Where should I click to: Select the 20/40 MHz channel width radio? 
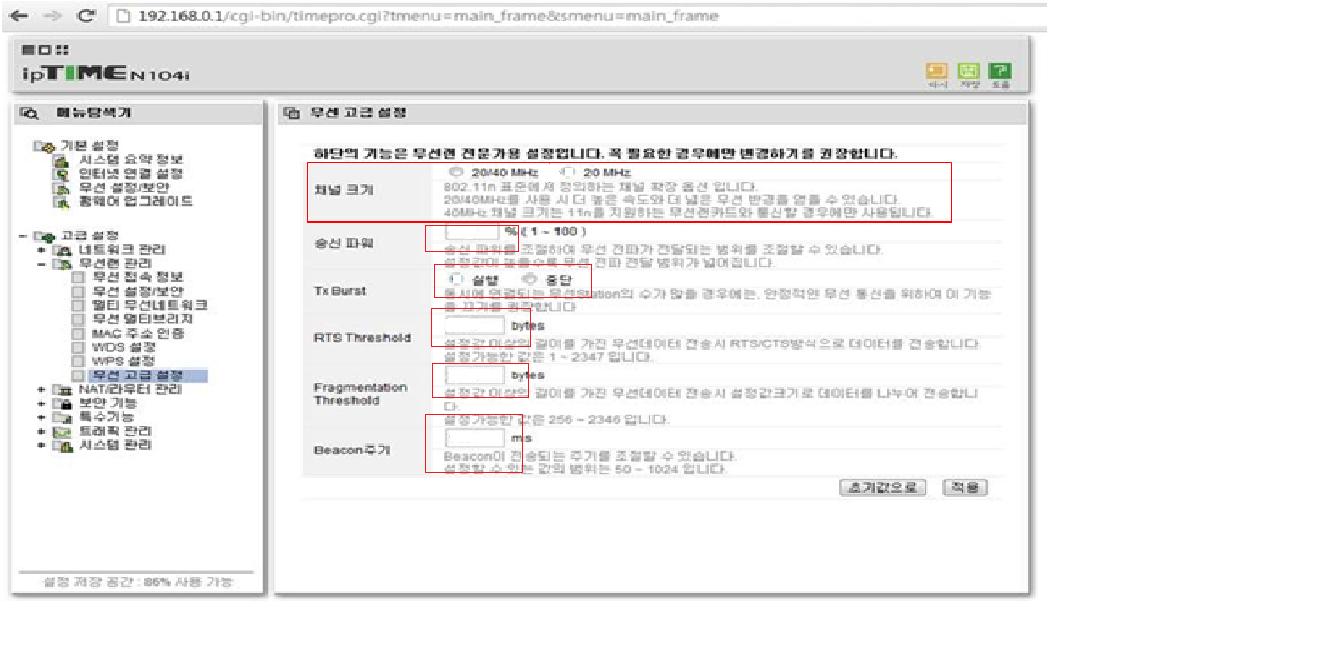(457, 173)
